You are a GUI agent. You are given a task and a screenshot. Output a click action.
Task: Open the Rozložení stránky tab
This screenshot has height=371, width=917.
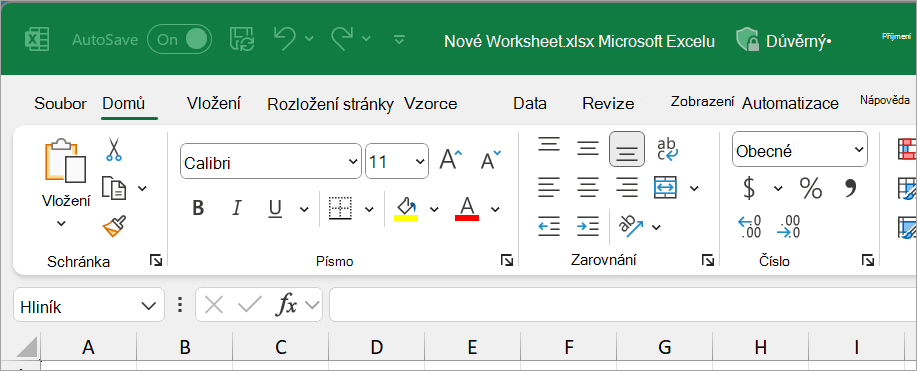coord(330,105)
